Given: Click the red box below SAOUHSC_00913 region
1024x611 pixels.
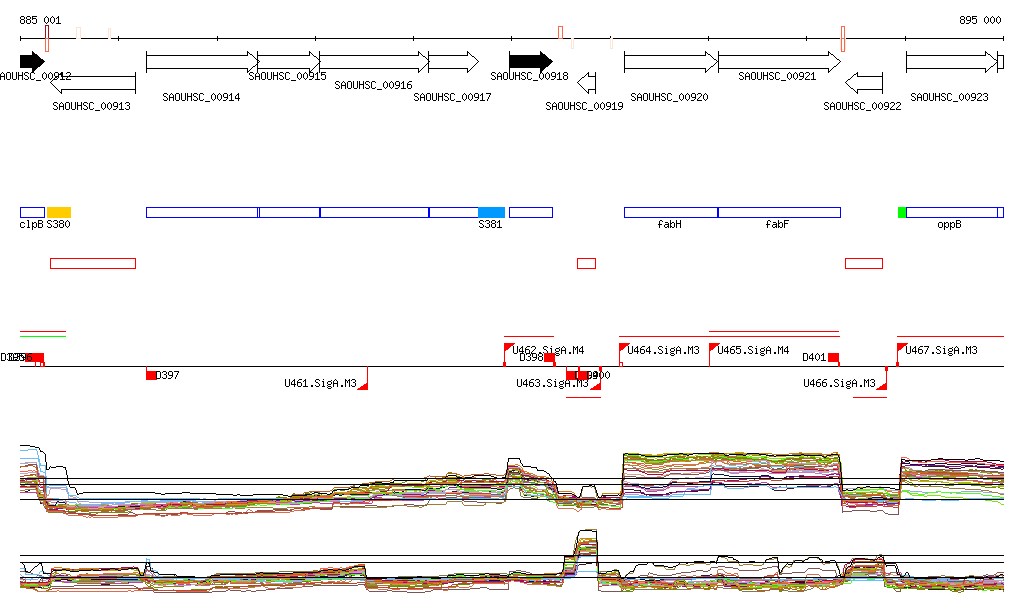Looking at the screenshot, I should [93, 263].
